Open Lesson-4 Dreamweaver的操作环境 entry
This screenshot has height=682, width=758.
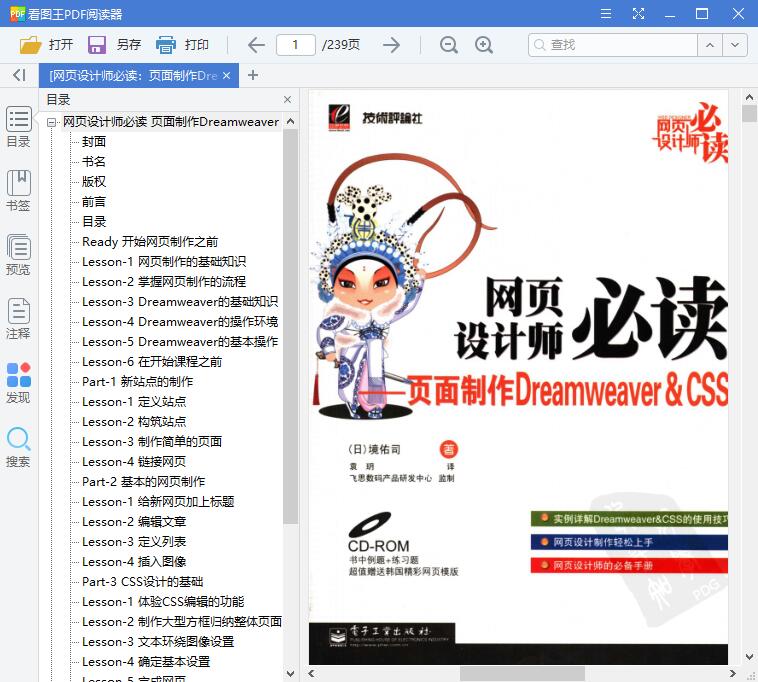180,321
